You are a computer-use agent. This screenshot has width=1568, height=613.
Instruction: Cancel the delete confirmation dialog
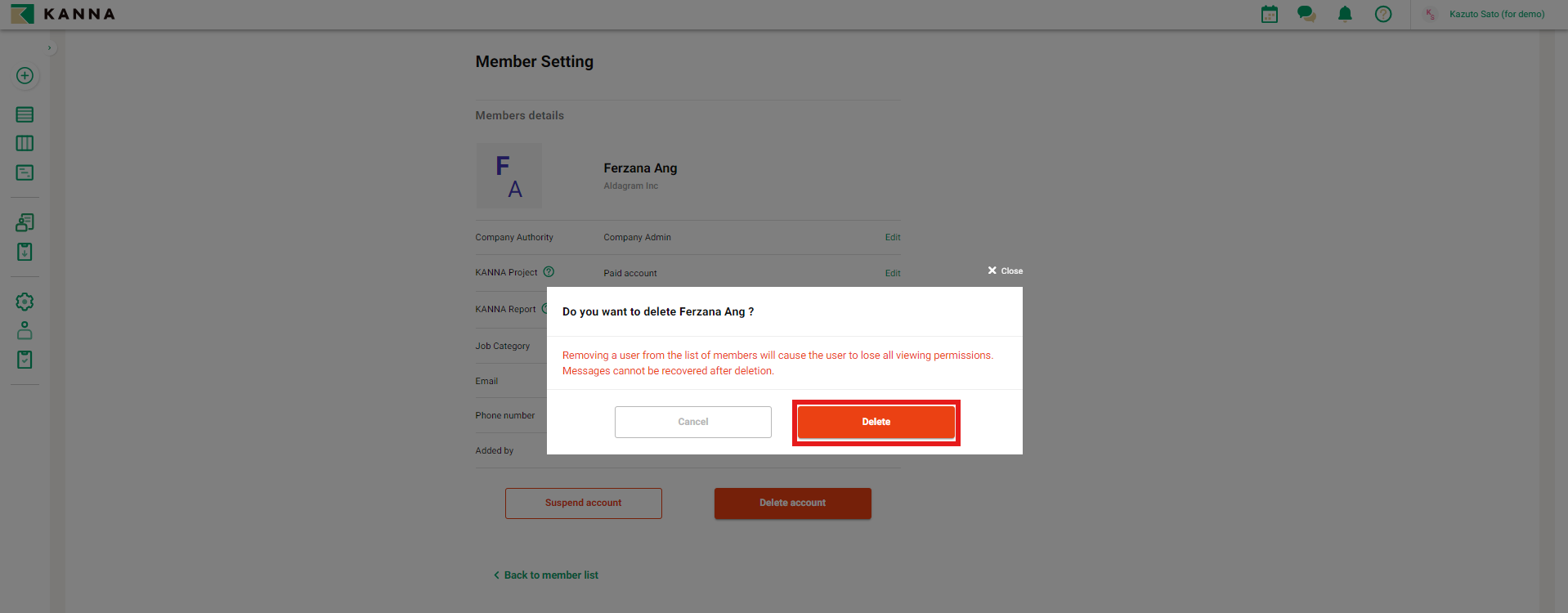[x=692, y=422]
